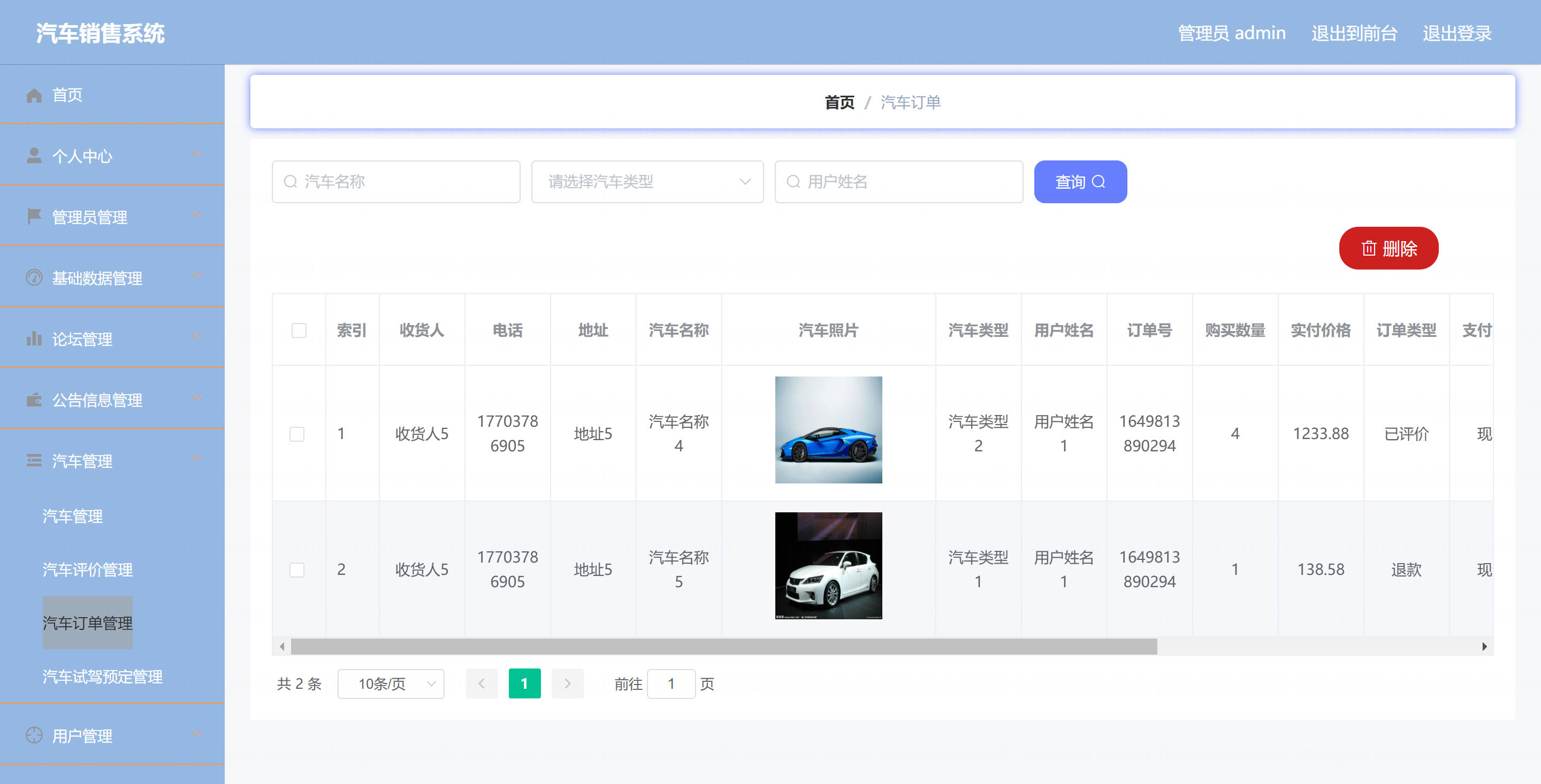
Task: Check the checkbox for order row 1
Action: [x=297, y=434]
